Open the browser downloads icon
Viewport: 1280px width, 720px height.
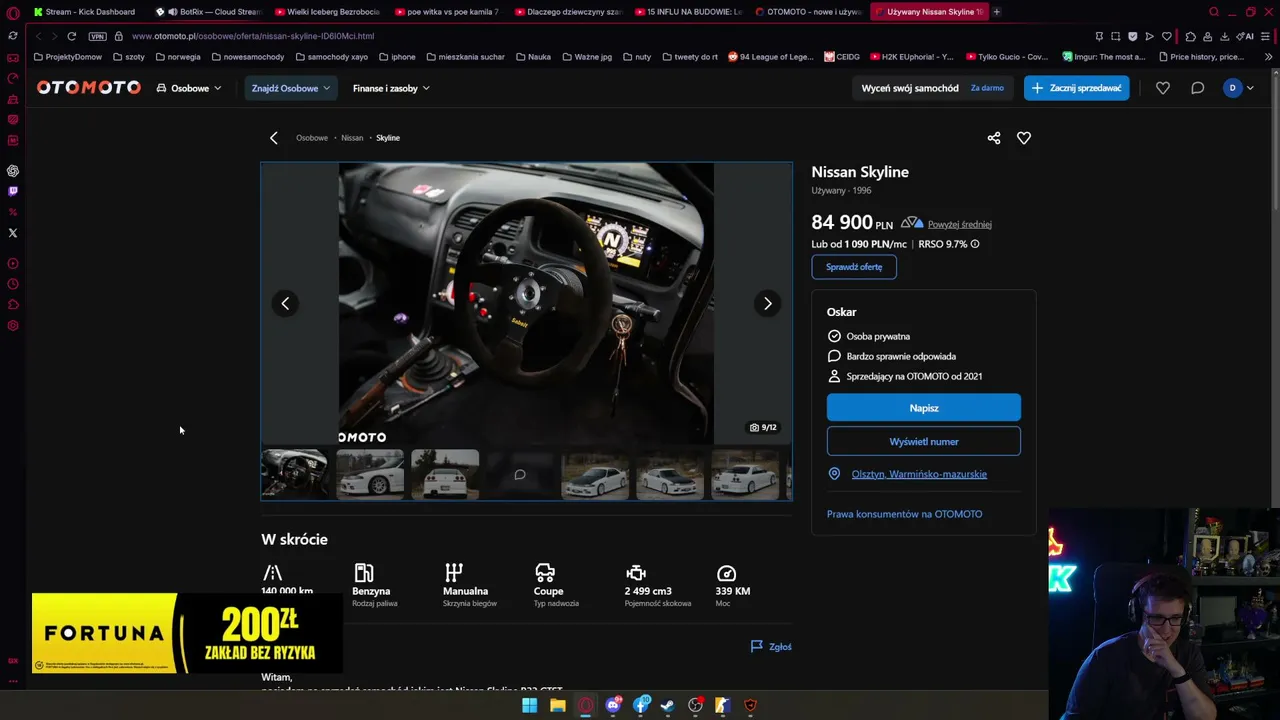(x=1225, y=36)
